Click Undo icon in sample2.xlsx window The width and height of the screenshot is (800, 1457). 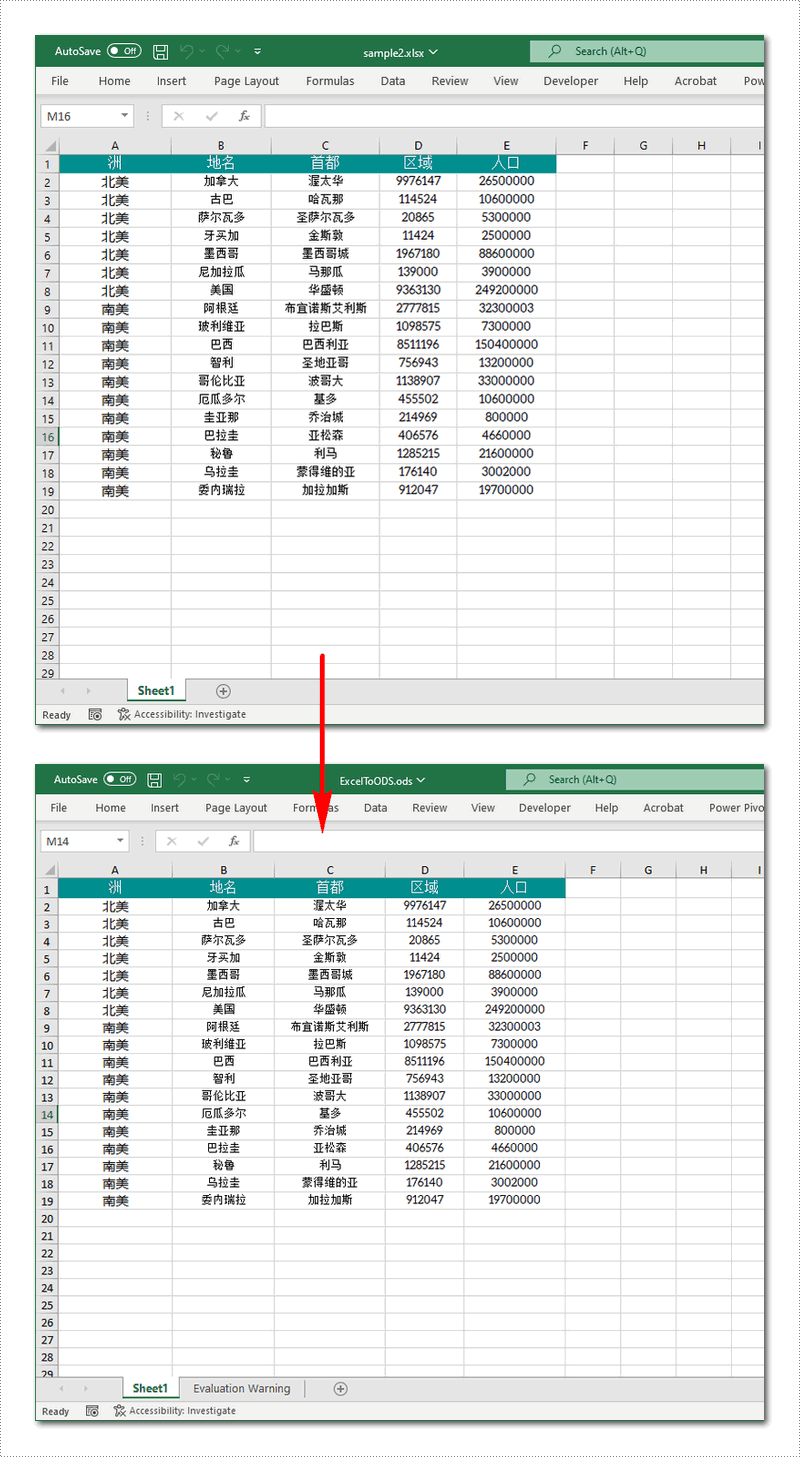coord(187,51)
